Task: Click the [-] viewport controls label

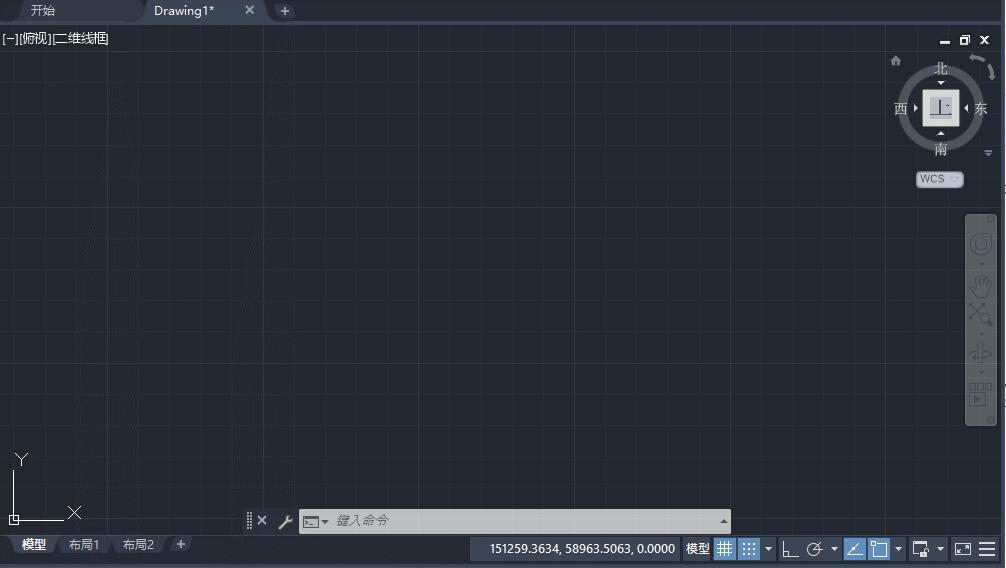Action: 10,39
